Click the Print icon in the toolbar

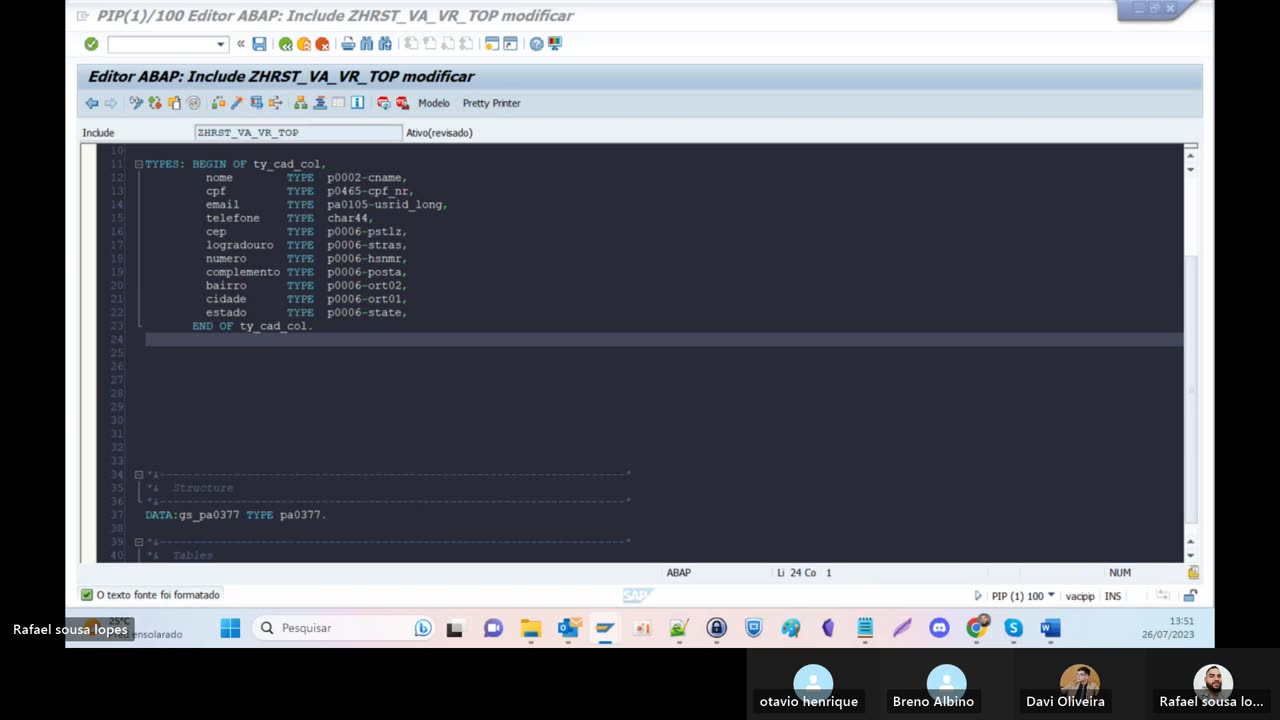(348, 44)
